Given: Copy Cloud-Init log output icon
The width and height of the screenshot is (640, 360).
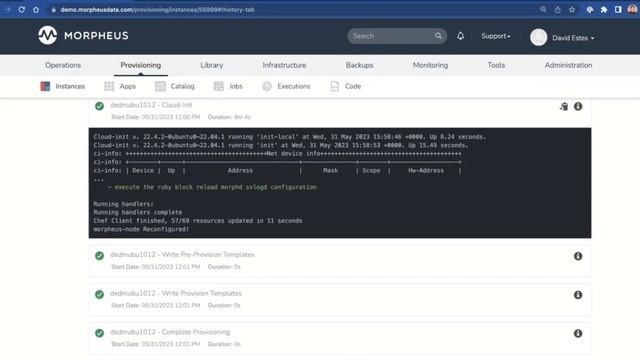Looking at the screenshot, I should (564, 107).
